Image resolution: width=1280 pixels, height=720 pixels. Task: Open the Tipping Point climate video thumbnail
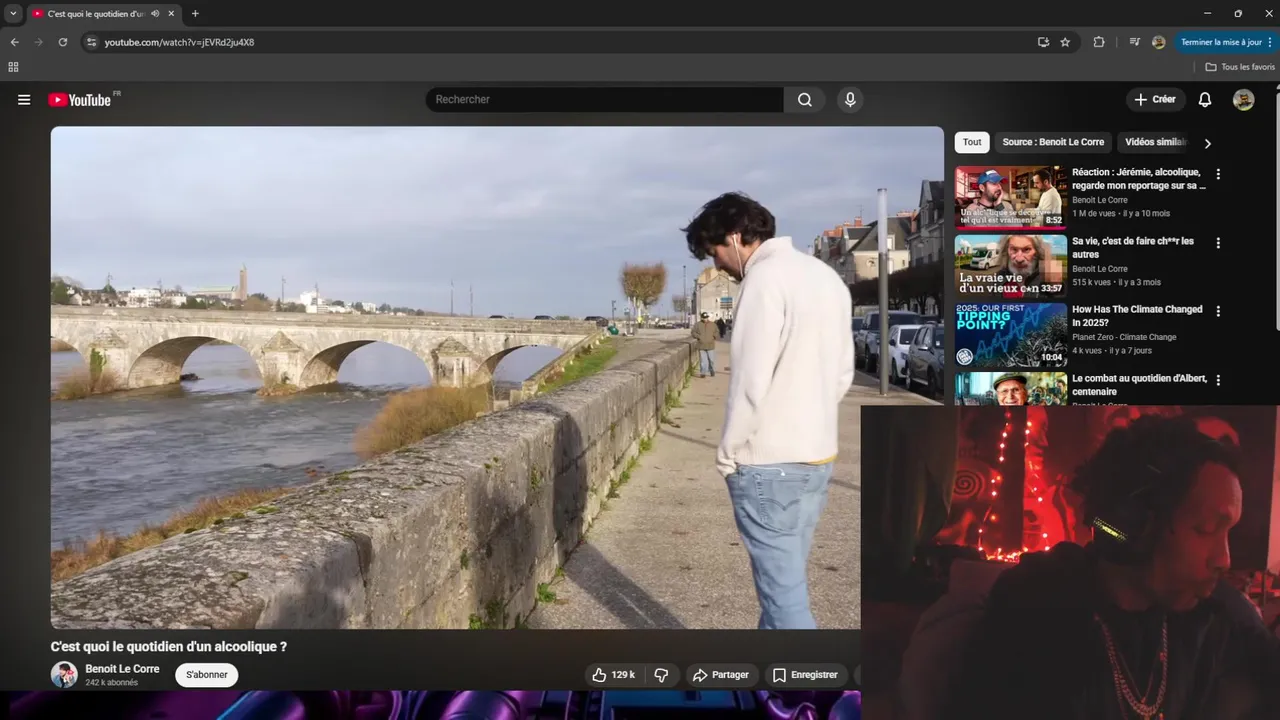[1011, 335]
